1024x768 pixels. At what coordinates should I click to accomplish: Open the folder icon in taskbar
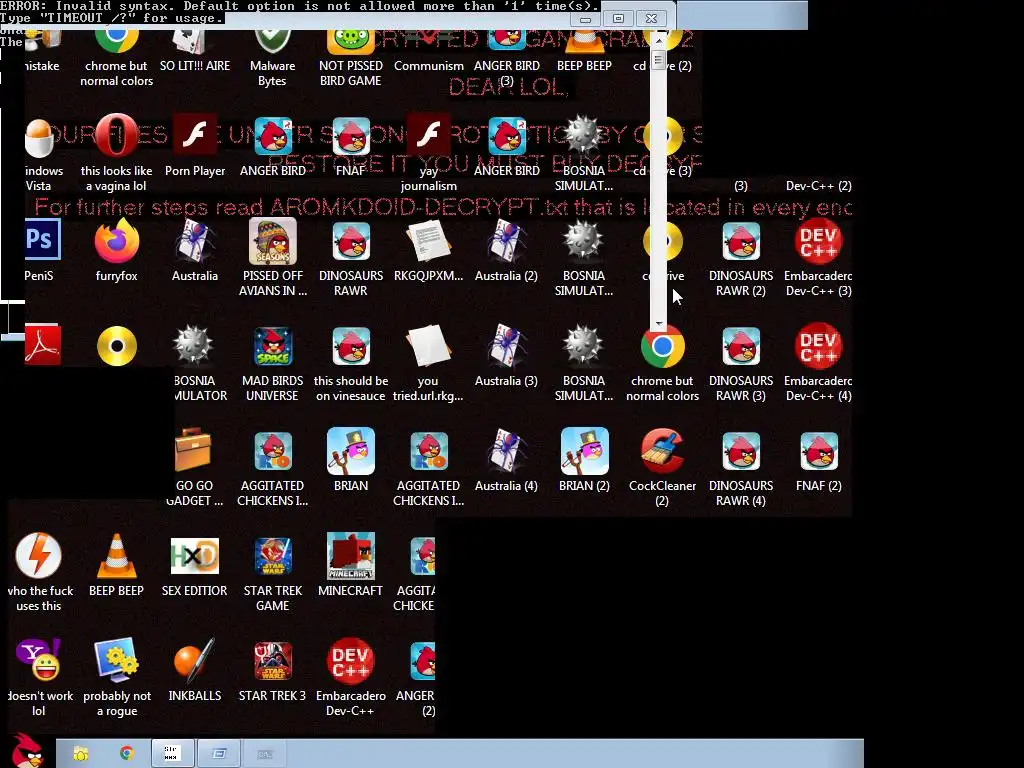[x=81, y=754]
